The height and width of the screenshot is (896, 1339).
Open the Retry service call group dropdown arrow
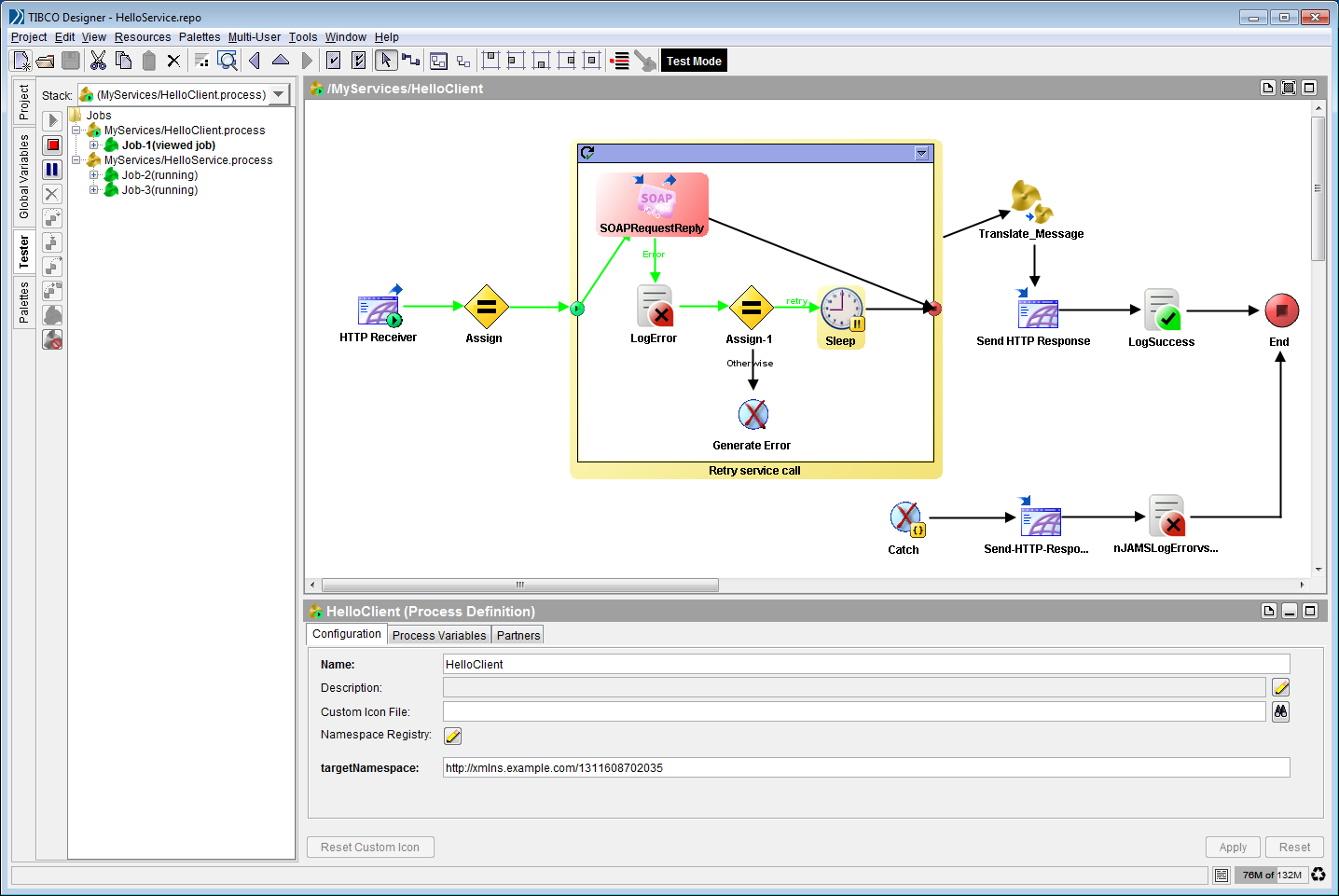click(x=922, y=153)
